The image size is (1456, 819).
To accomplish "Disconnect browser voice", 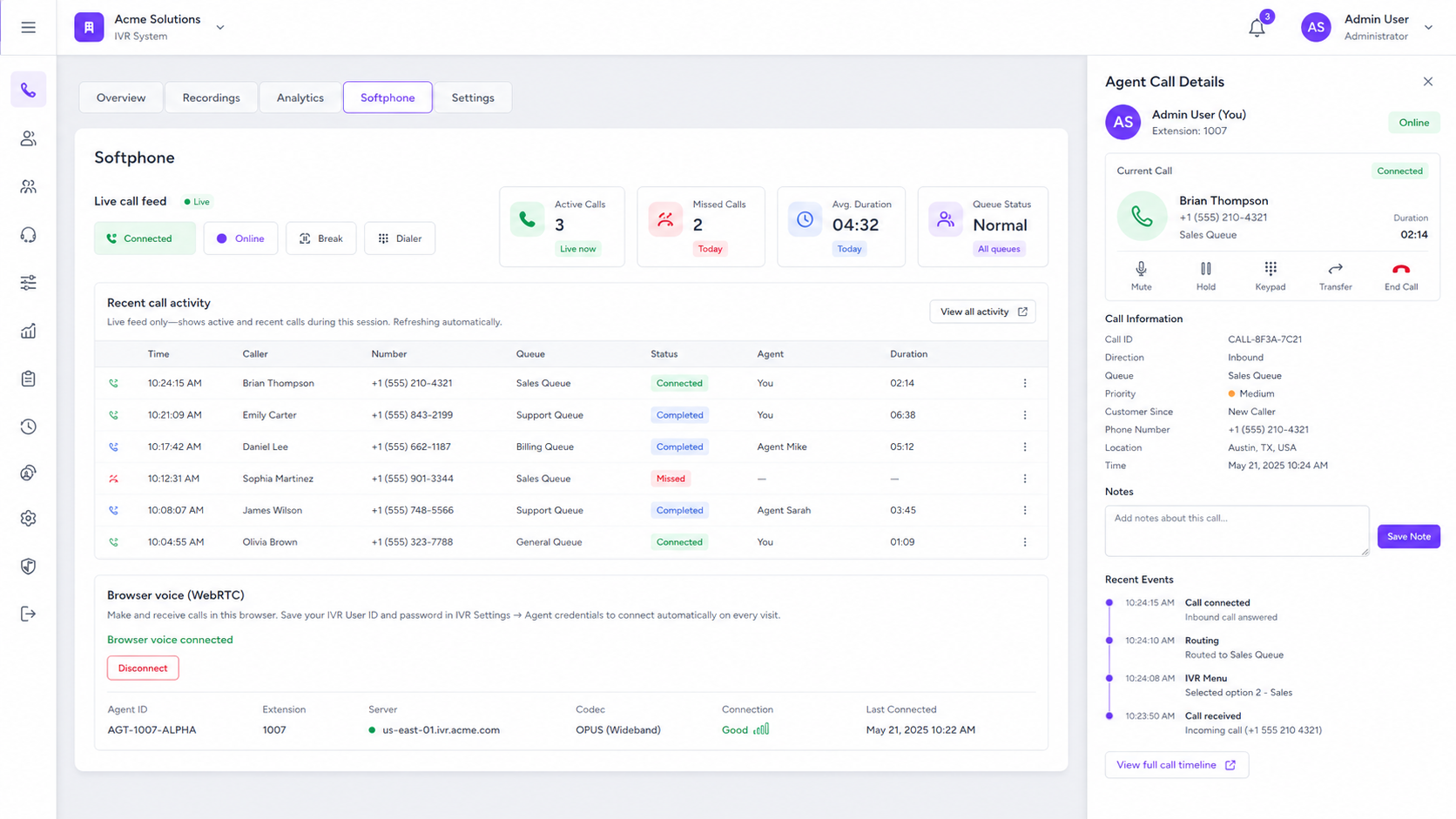I will pos(143,668).
